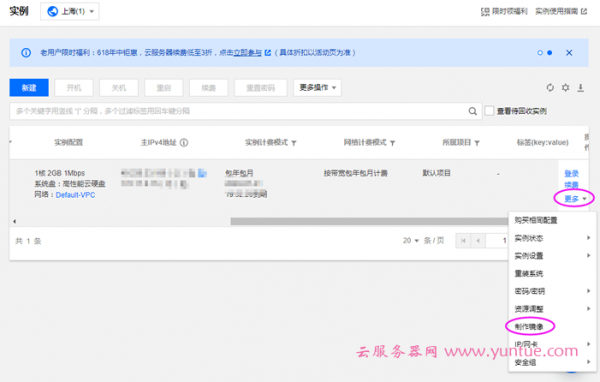Screen dimensions: 600x382
Task: Click the 重置密码 (reset password) button
Action: pos(261,88)
